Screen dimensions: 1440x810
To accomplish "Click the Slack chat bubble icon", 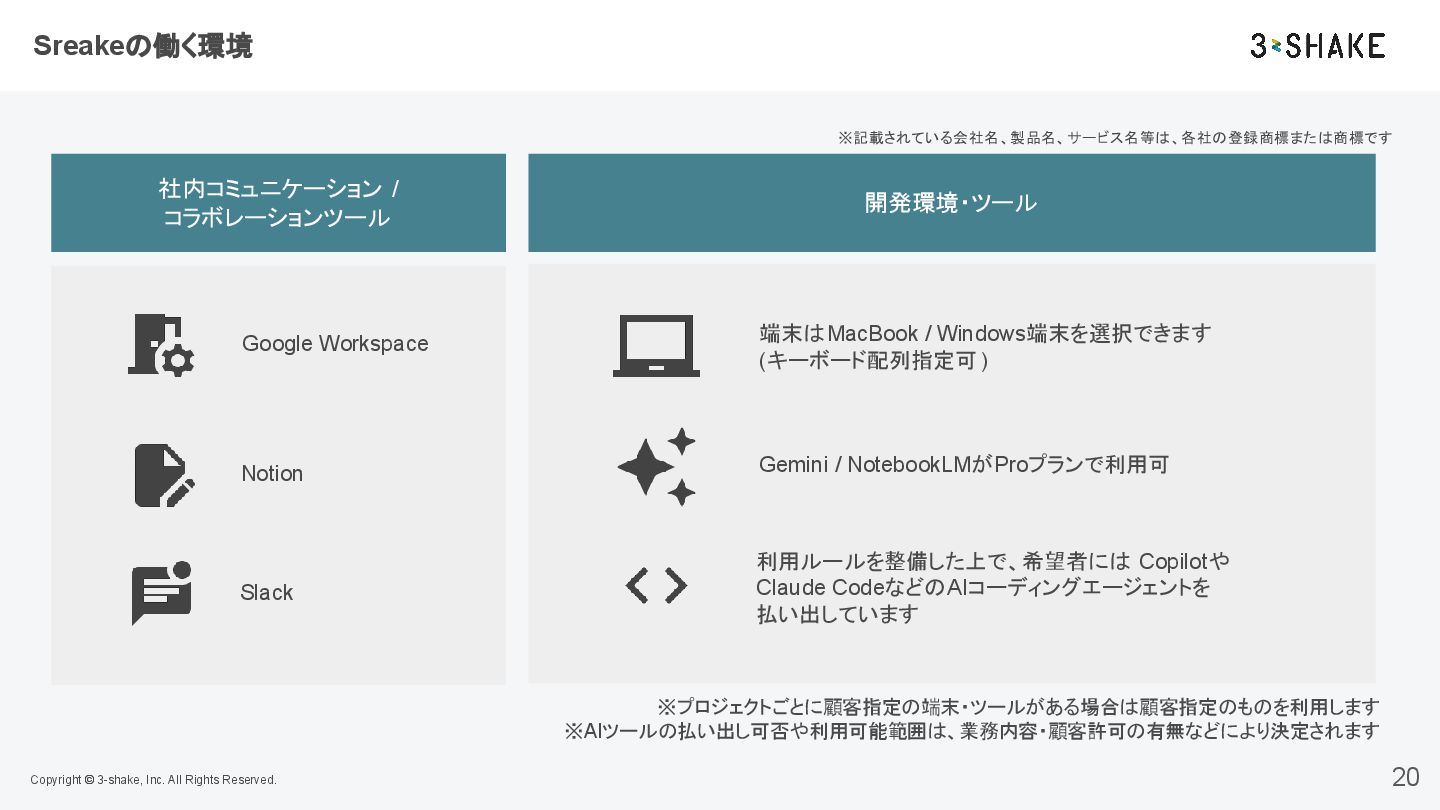I will (x=162, y=593).
